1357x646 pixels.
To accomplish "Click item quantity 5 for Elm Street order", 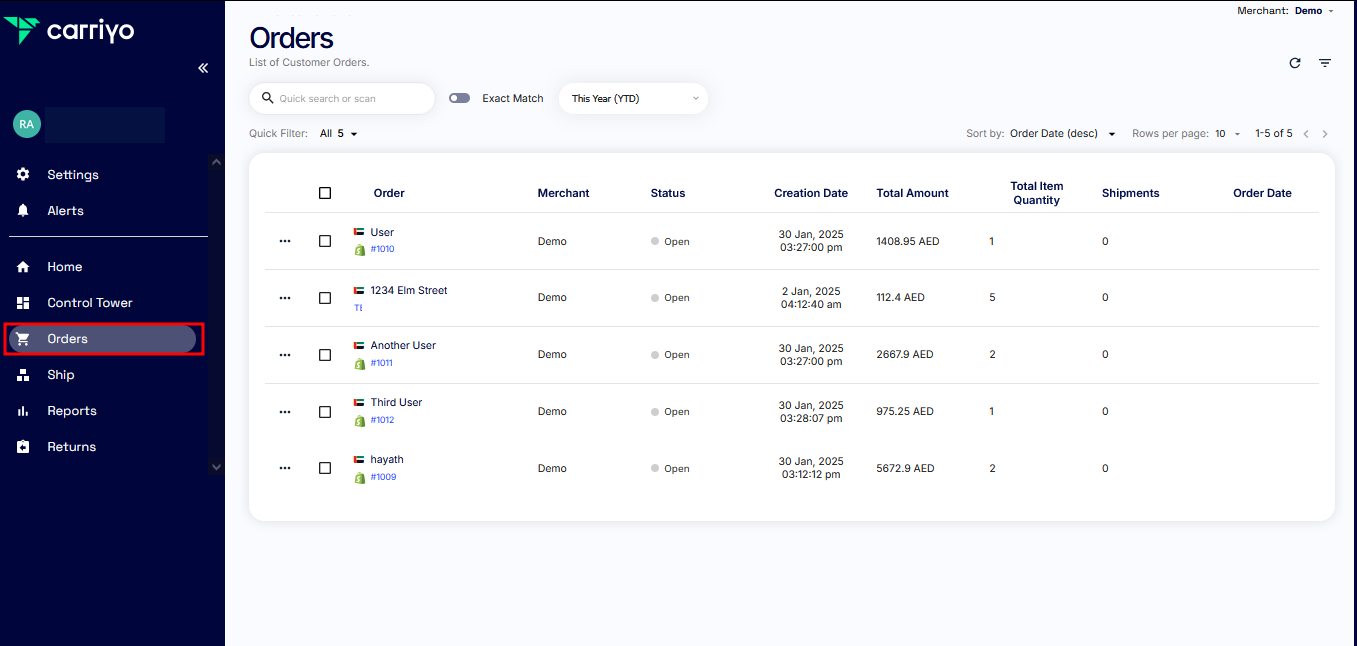I will 992,298.
